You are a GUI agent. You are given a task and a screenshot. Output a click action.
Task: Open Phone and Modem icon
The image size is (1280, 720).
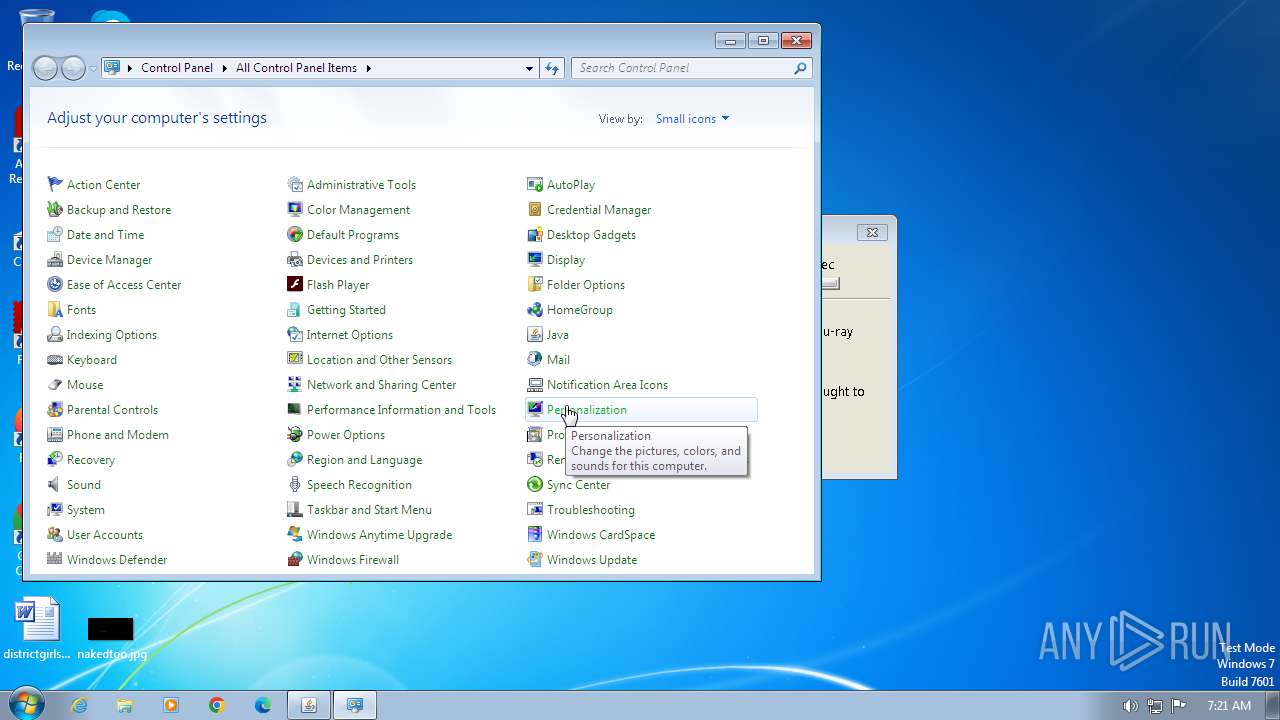coord(55,434)
